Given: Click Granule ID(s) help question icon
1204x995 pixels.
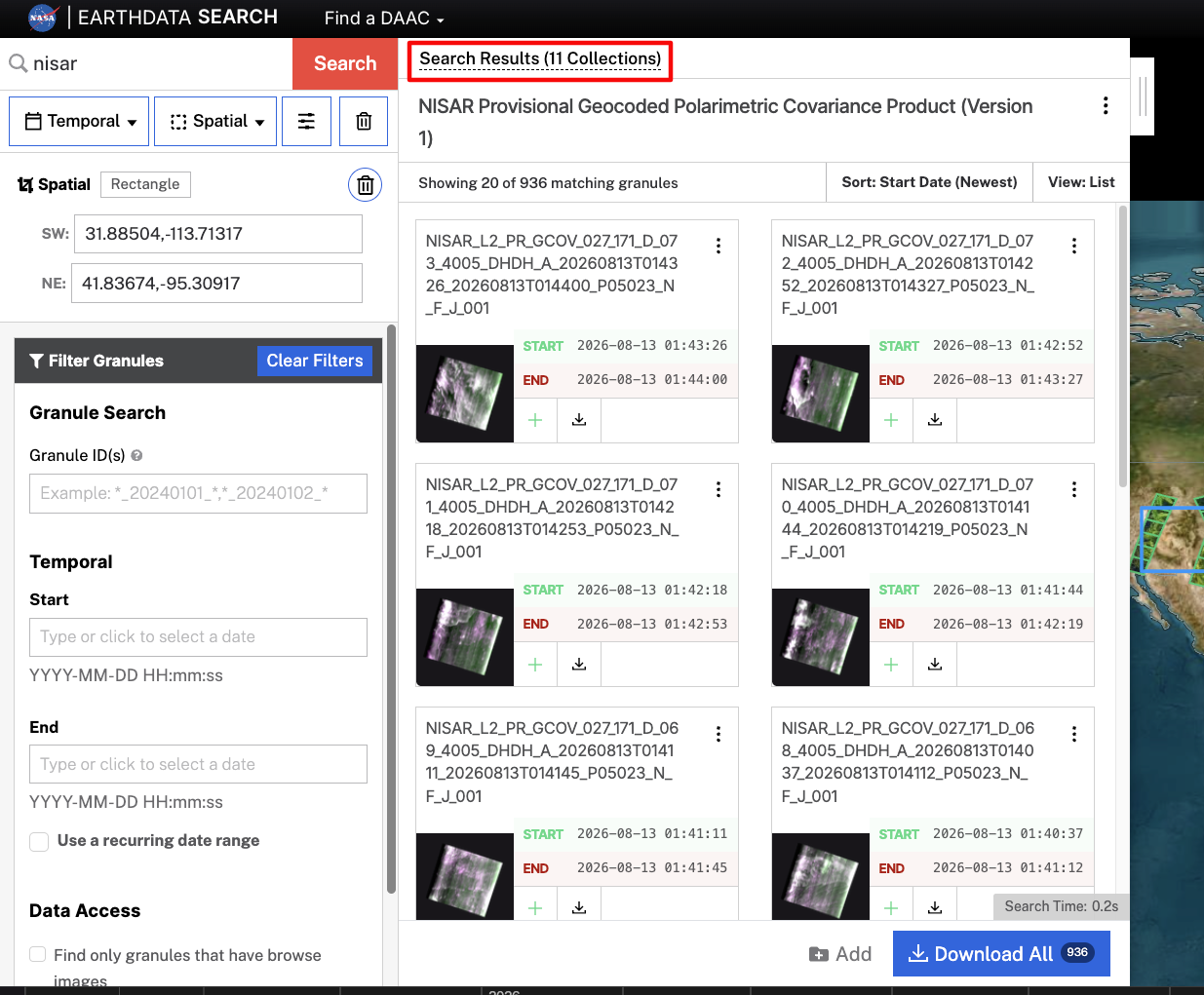Looking at the screenshot, I should pos(136,455).
